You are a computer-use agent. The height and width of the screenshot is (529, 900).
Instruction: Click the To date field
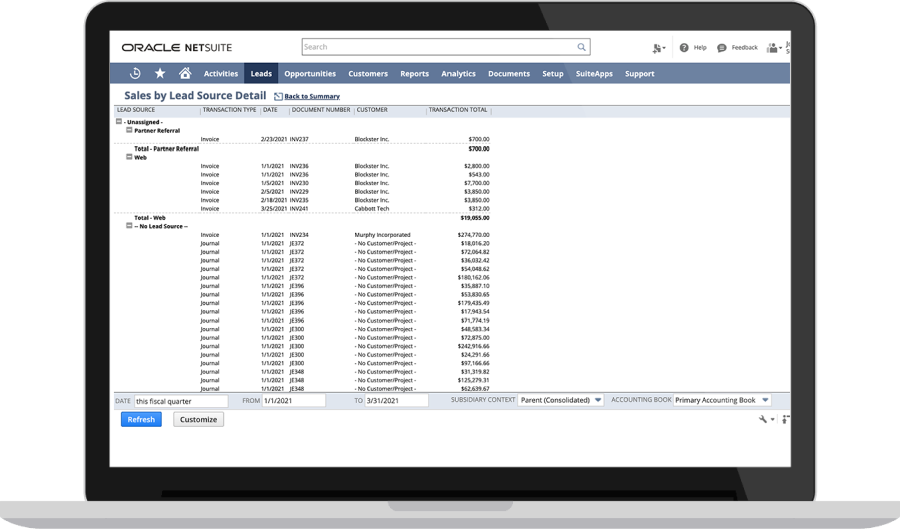point(397,400)
